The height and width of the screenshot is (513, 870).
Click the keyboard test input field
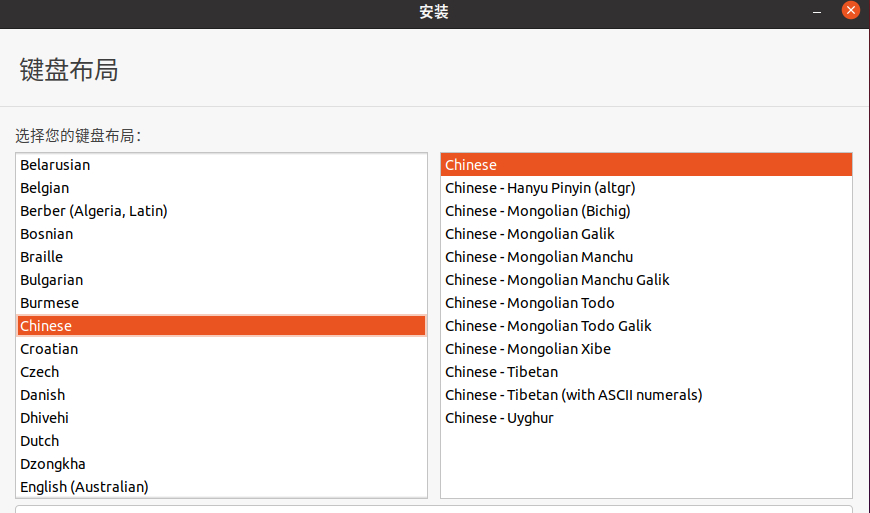click(x=434, y=509)
